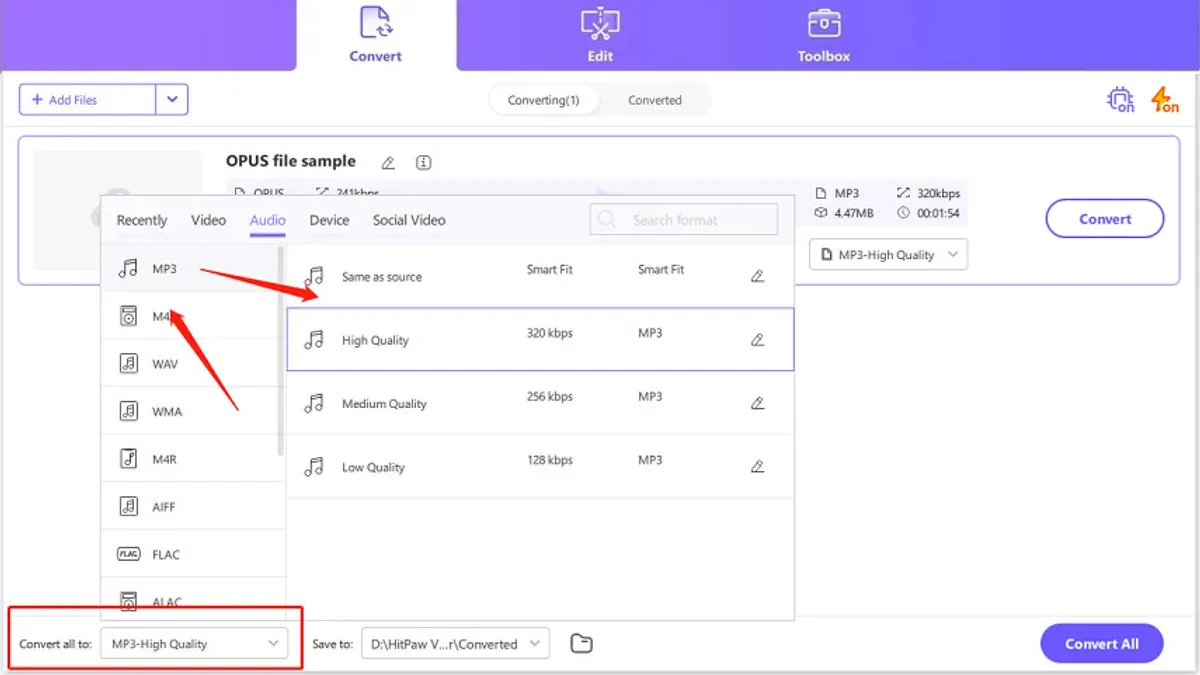The height and width of the screenshot is (675, 1200).
Task: Select the High Quality preset
Action: click(540, 339)
